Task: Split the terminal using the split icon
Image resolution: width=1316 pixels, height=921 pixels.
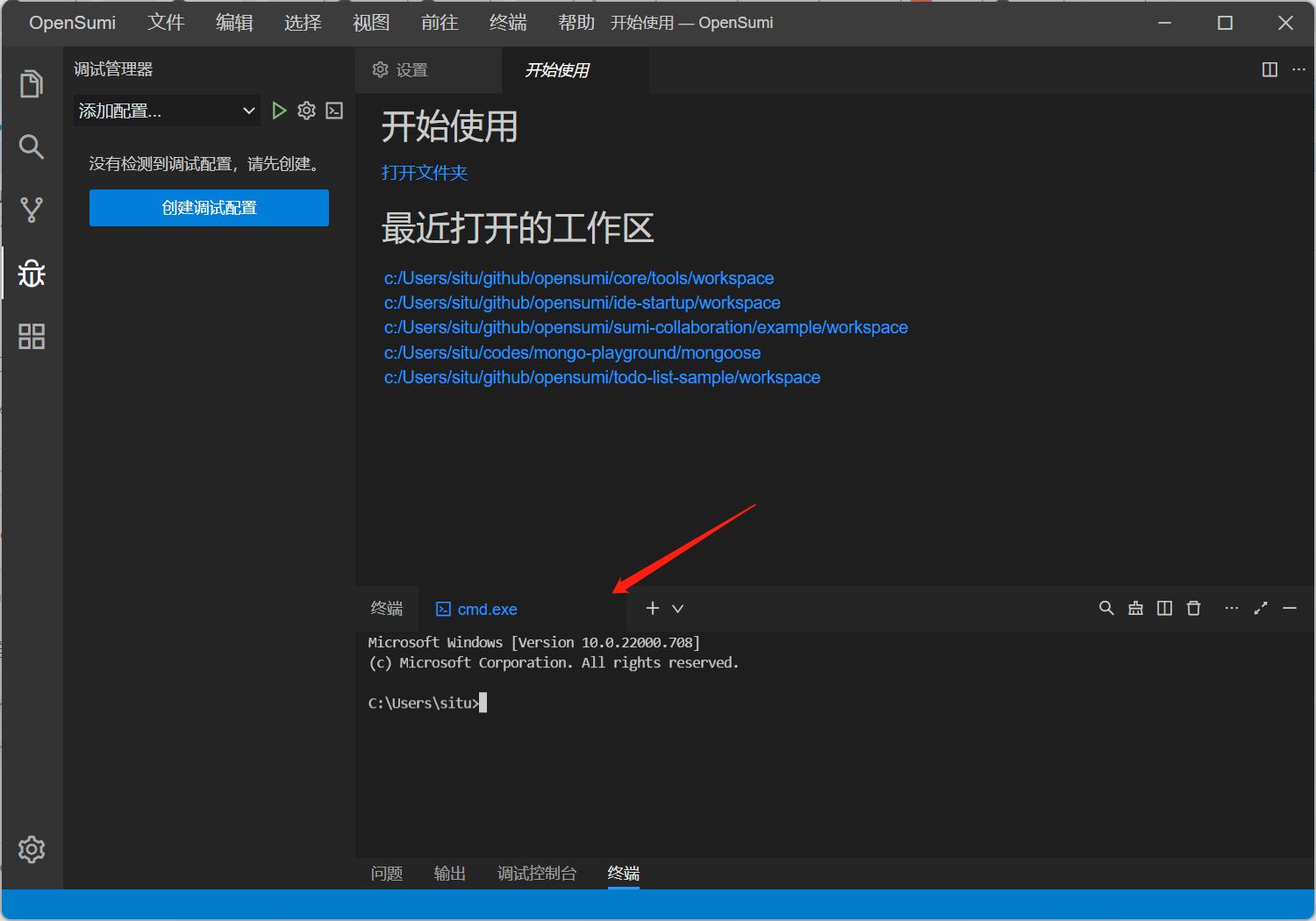Action: pos(1164,608)
